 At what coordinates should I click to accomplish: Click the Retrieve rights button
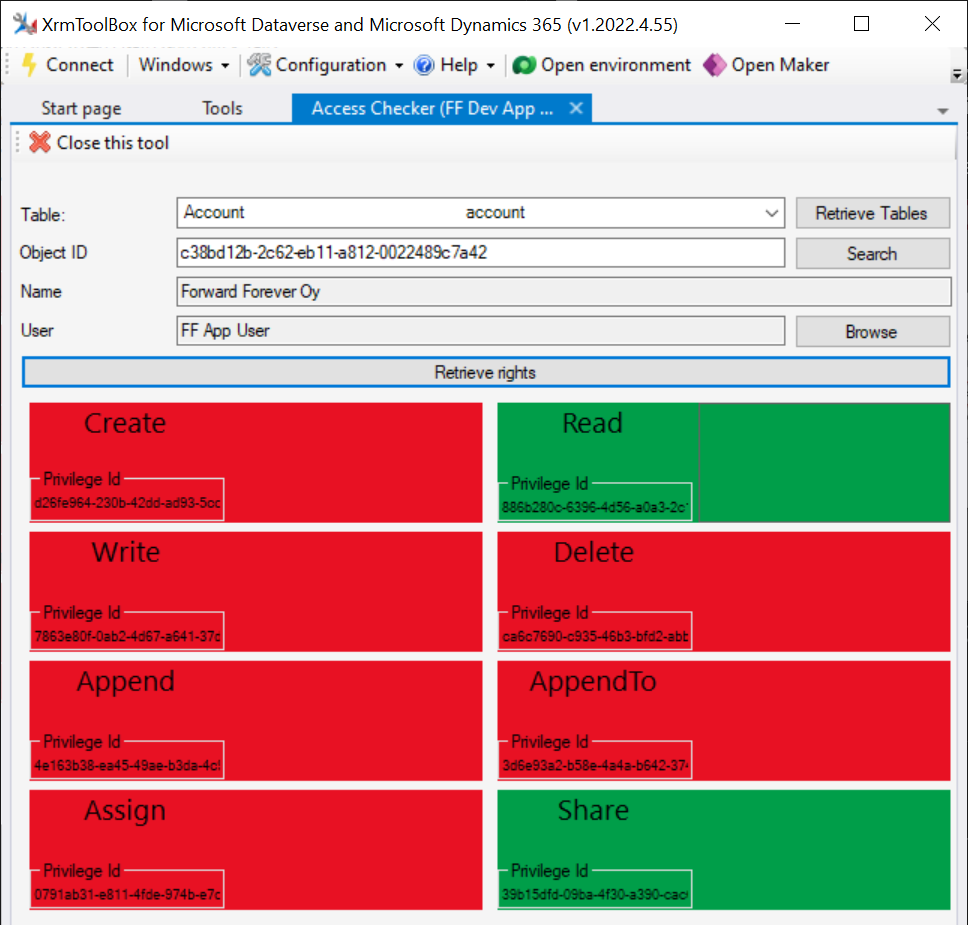pos(485,372)
